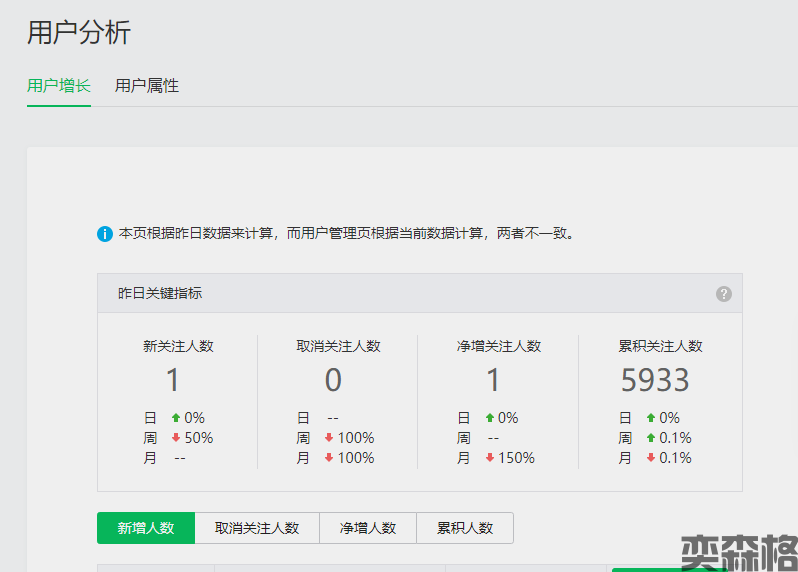
Task: Show the 取消关注人数 chart
Action: (x=257, y=528)
